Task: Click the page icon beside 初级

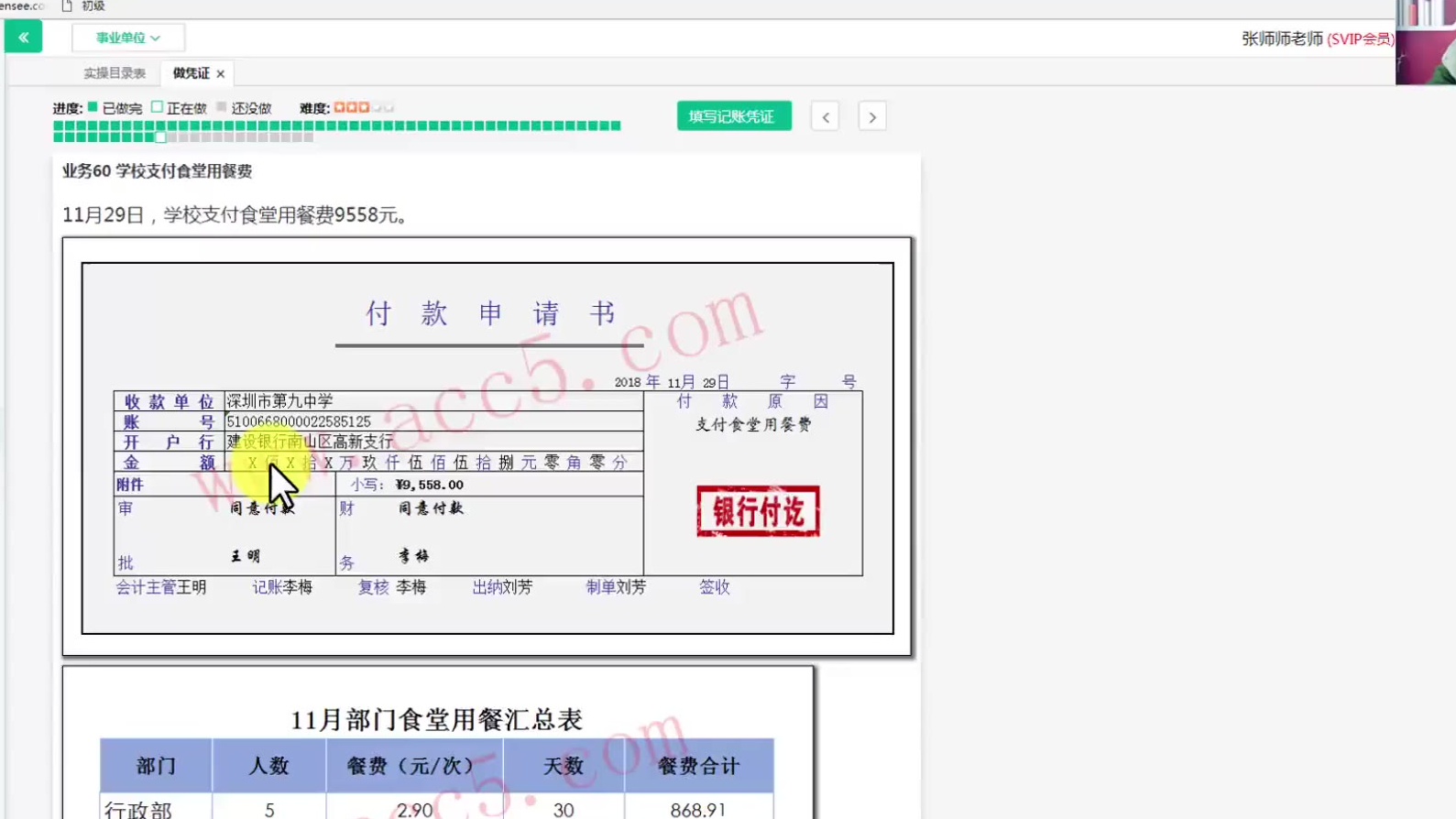Action: [x=67, y=5]
